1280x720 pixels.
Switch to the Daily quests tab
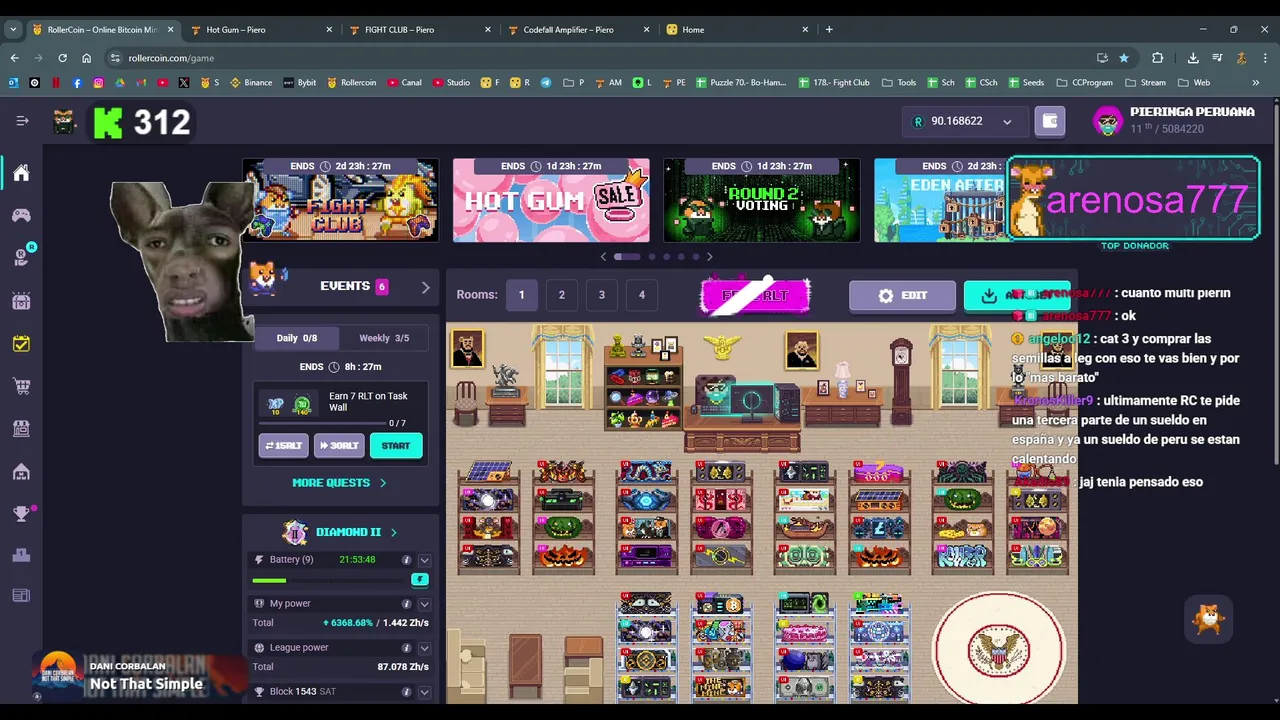pos(296,338)
